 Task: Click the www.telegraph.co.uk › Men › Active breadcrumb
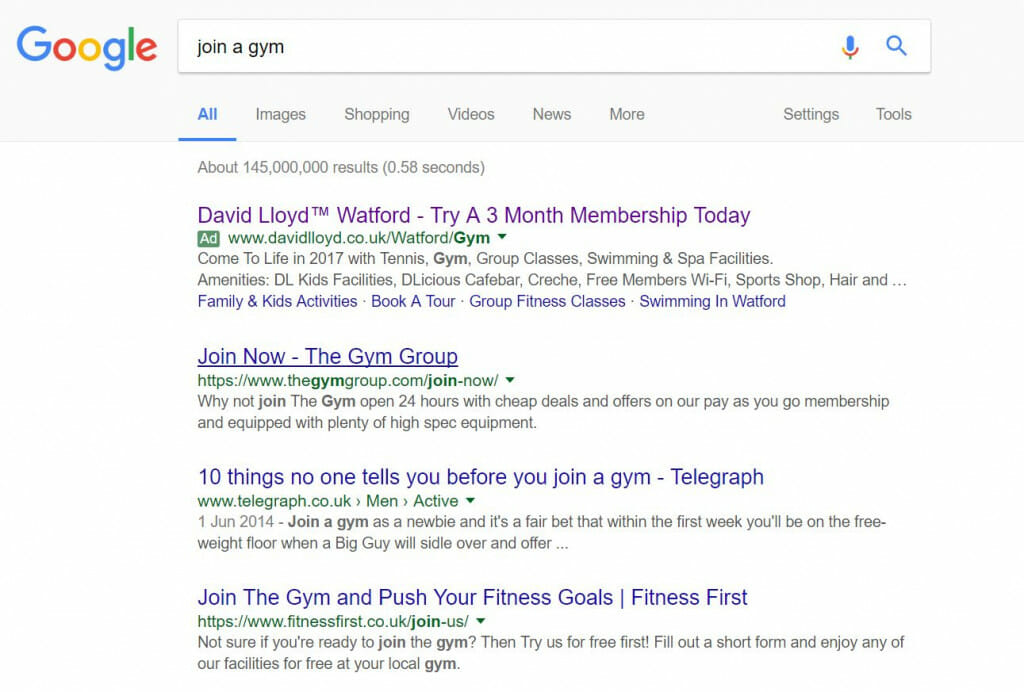(328, 501)
